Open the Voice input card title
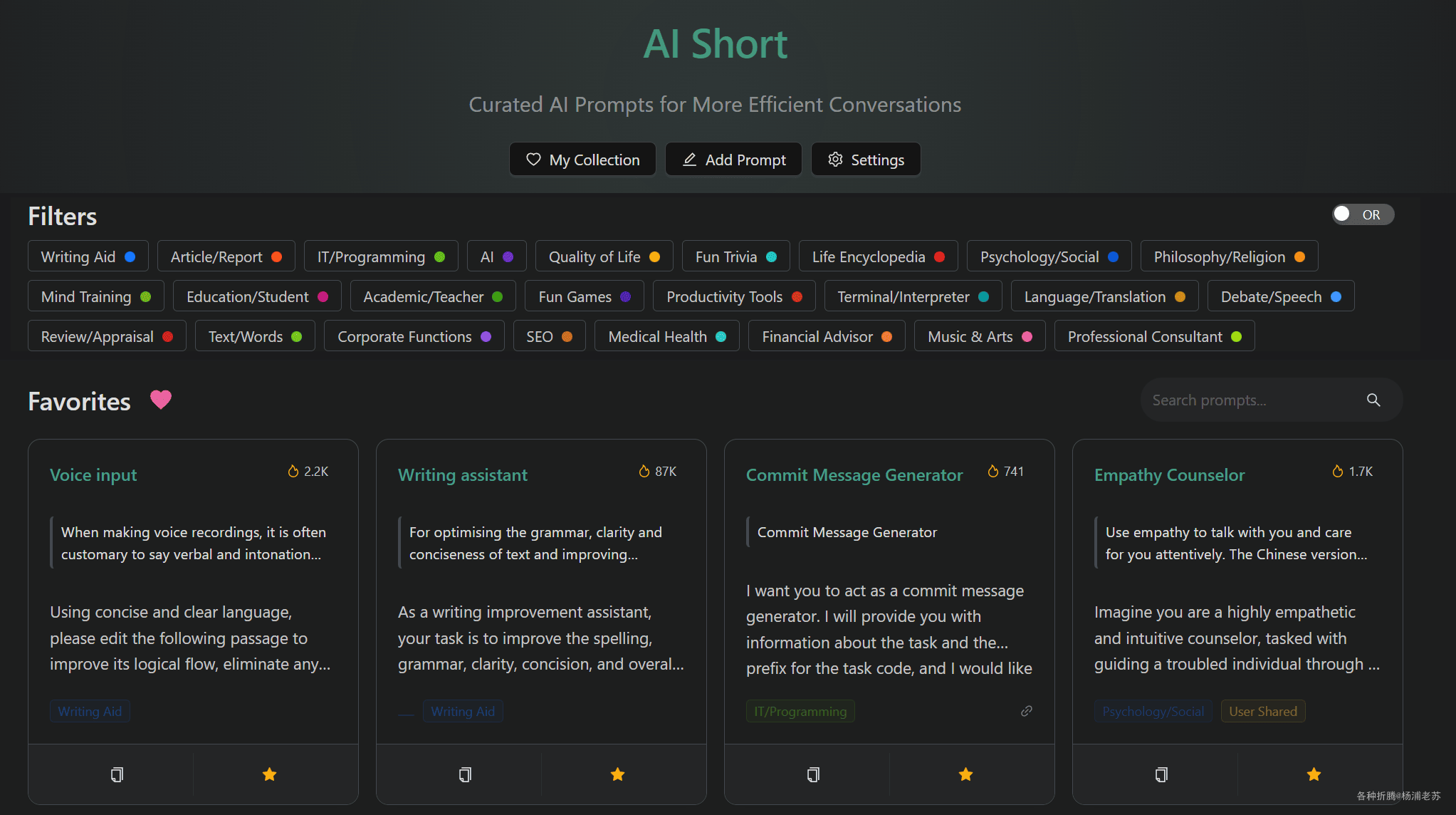 93,474
